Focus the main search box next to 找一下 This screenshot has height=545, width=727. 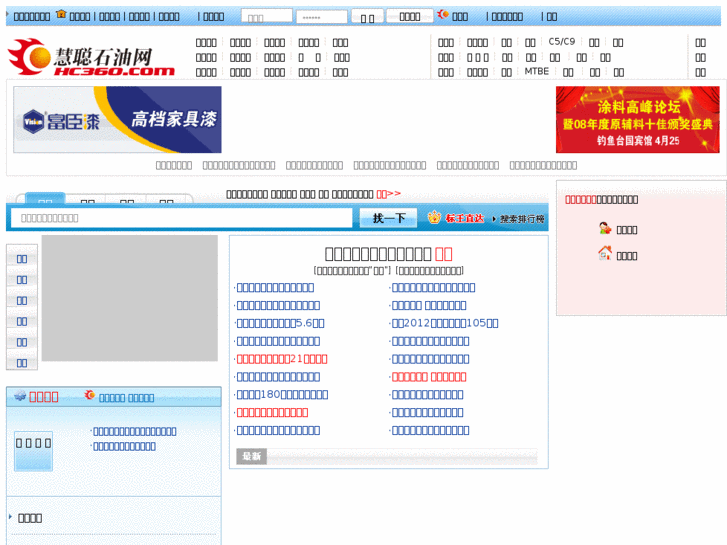(181, 218)
